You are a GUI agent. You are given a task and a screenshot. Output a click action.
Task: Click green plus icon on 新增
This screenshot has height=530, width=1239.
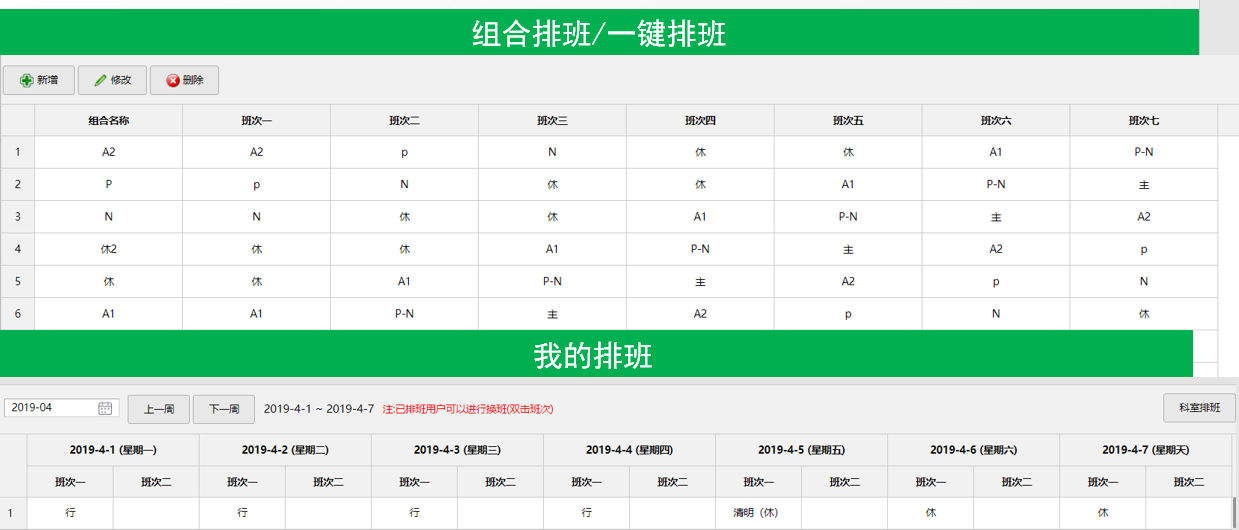pyautogui.click(x=26, y=80)
